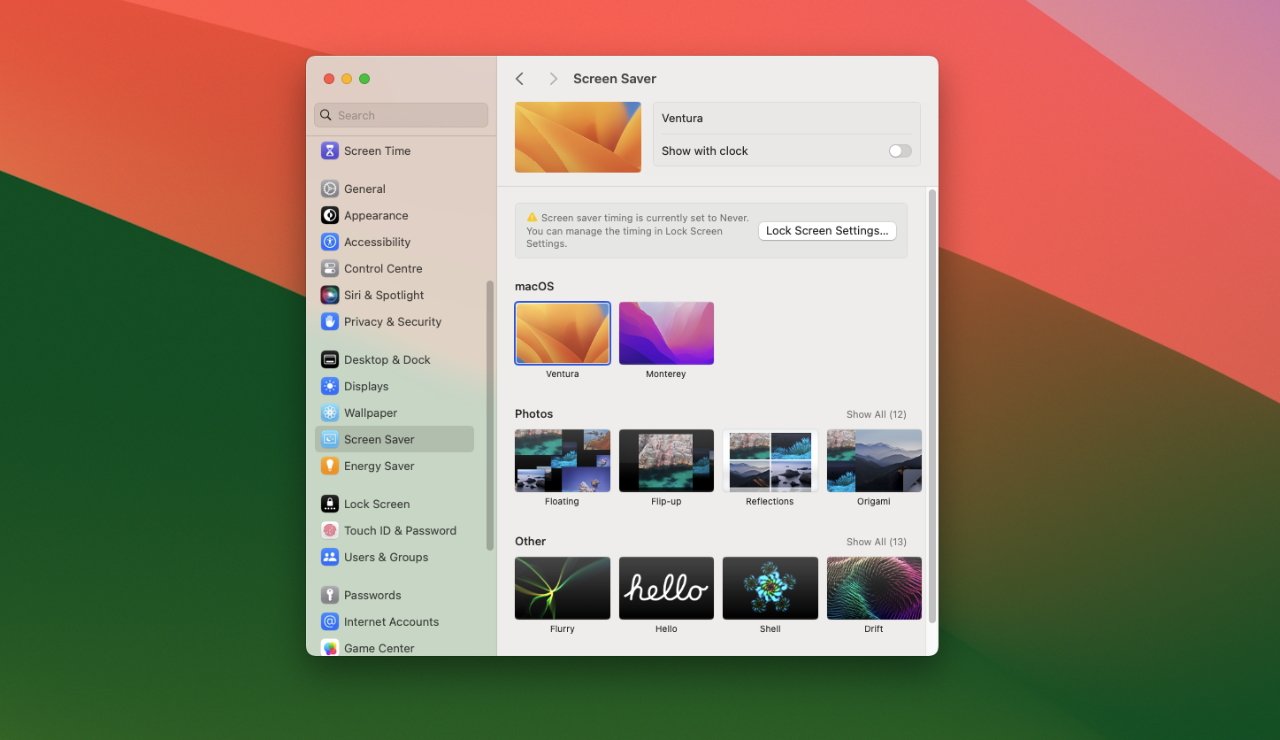Viewport: 1280px width, 740px height.
Task: Click the "Users & Groups" label
Action: [386, 557]
